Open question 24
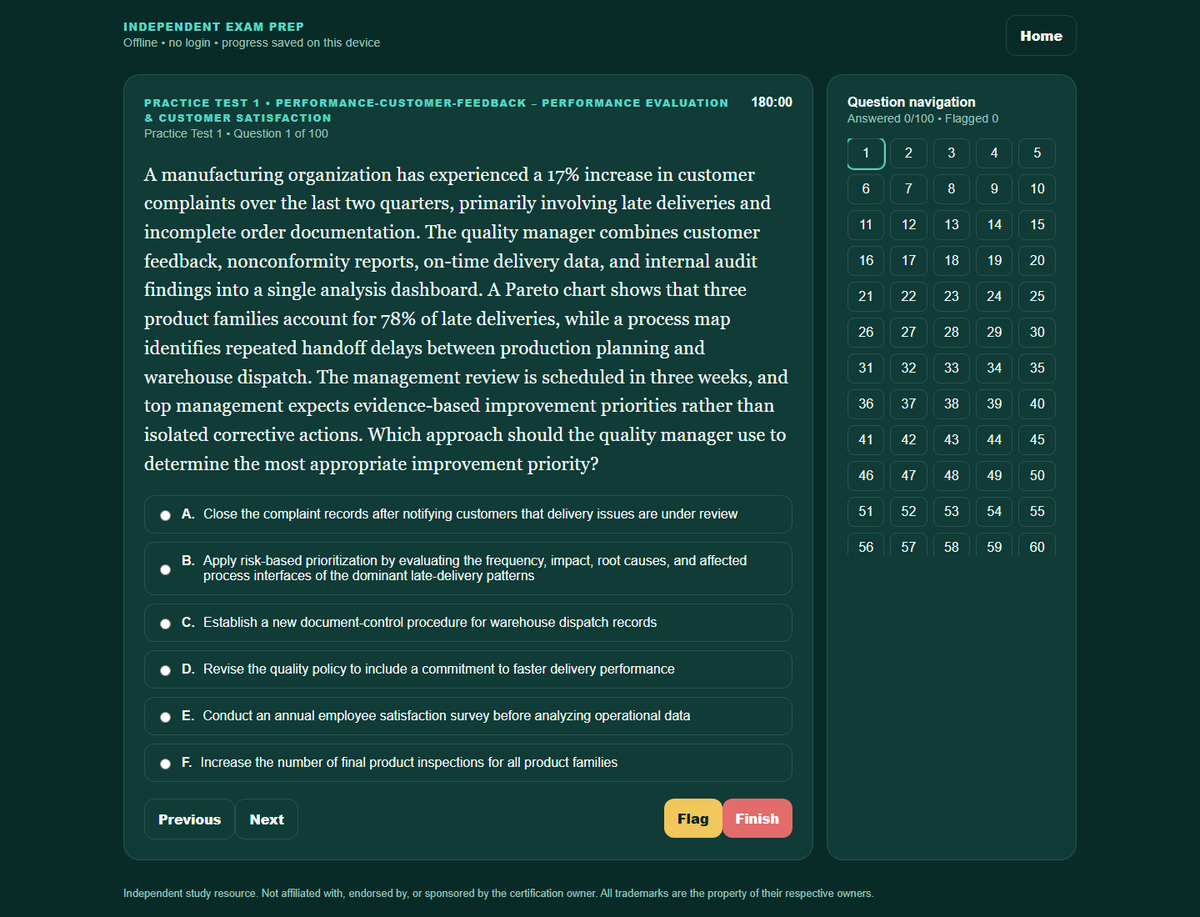 pyautogui.click(x=994, y=297)
